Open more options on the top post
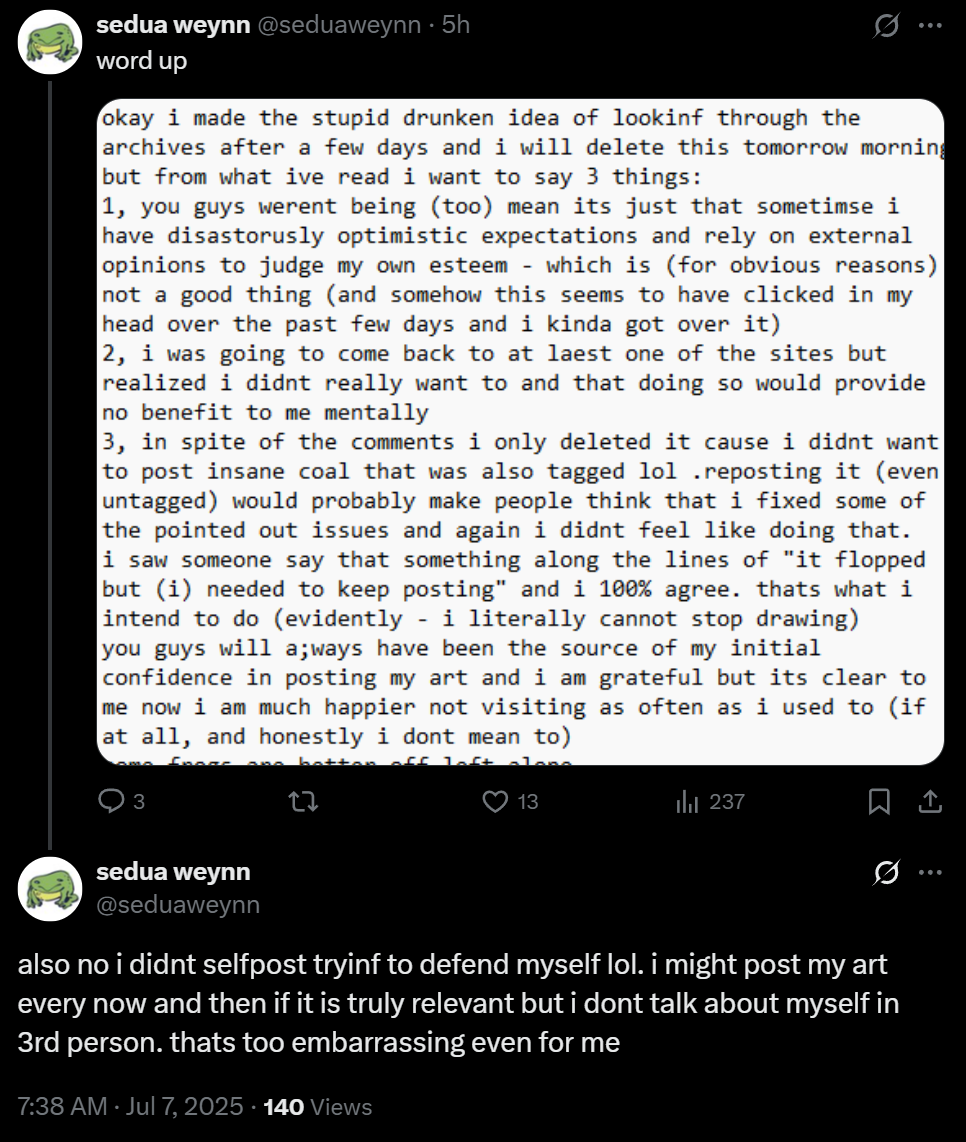The width and height of the screenshot is (966, 1142). [930, 27]
